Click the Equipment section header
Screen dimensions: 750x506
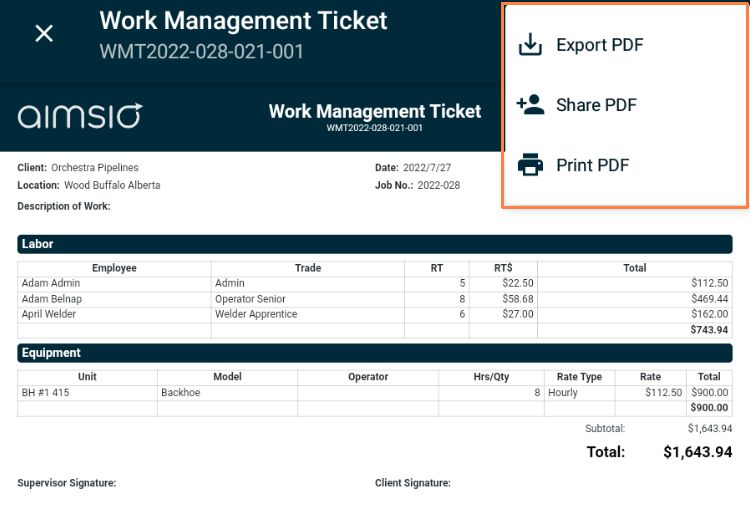click(375, 353)
